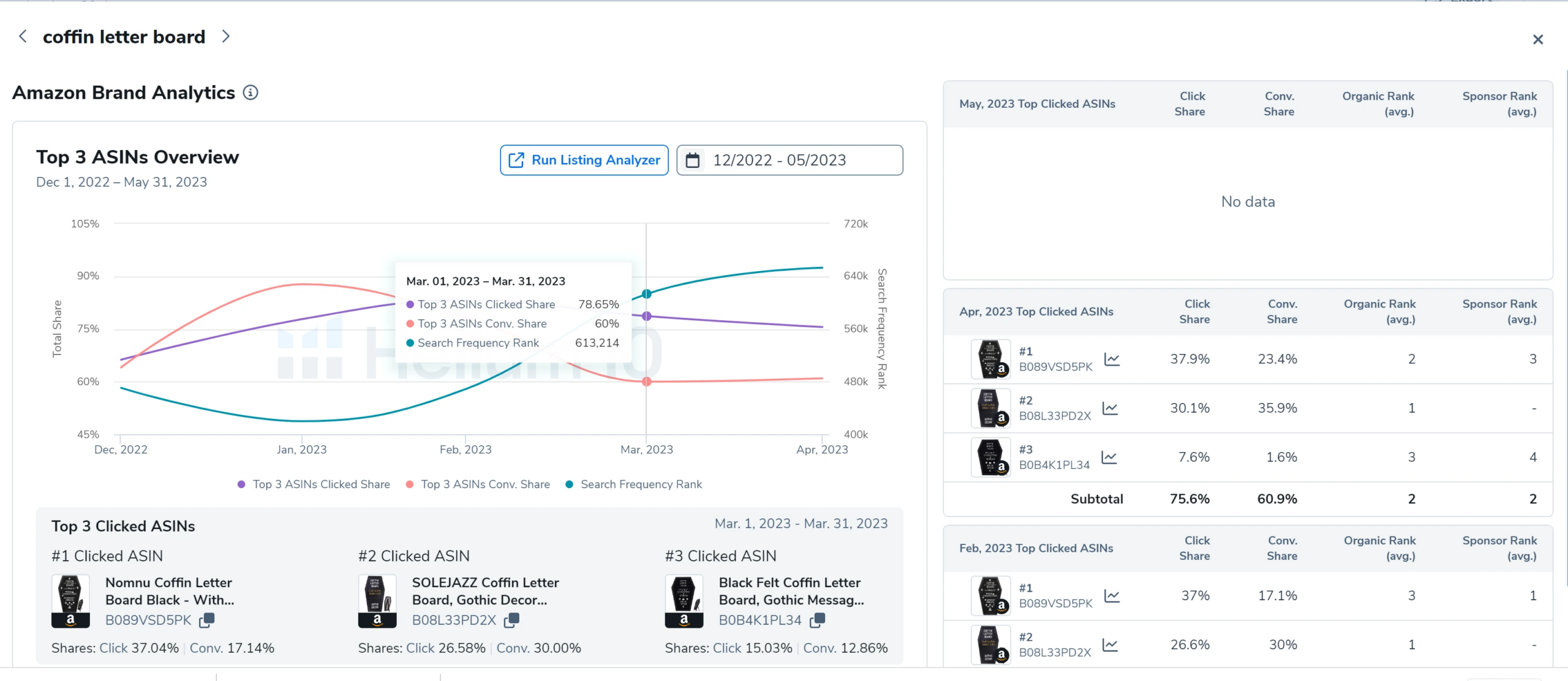Click the Mar 2023 Conv. Share data point
This screenshot has height=681, width=1568.
[x=647, y=382]
